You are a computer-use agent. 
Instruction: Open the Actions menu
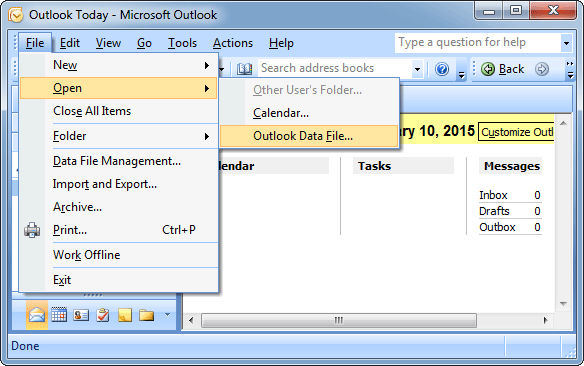233,43
